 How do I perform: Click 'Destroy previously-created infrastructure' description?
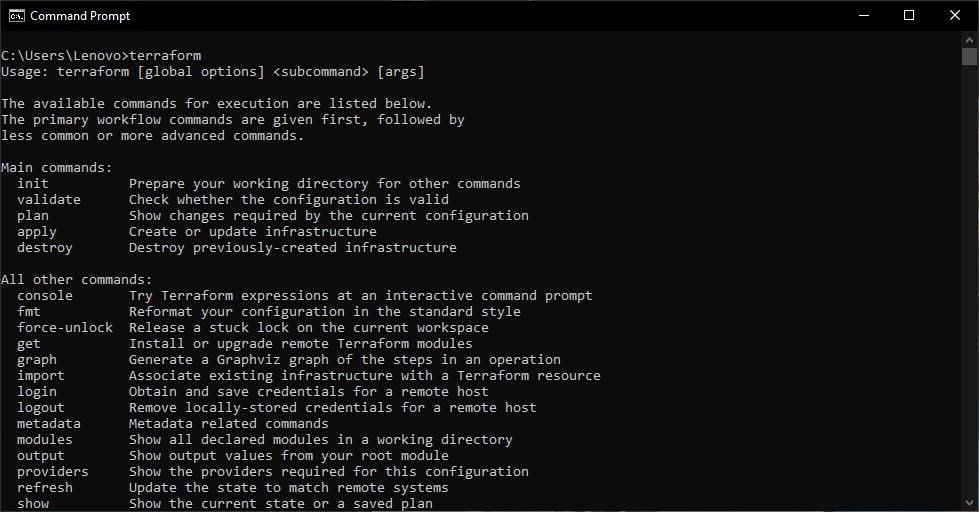click(293, 248)
